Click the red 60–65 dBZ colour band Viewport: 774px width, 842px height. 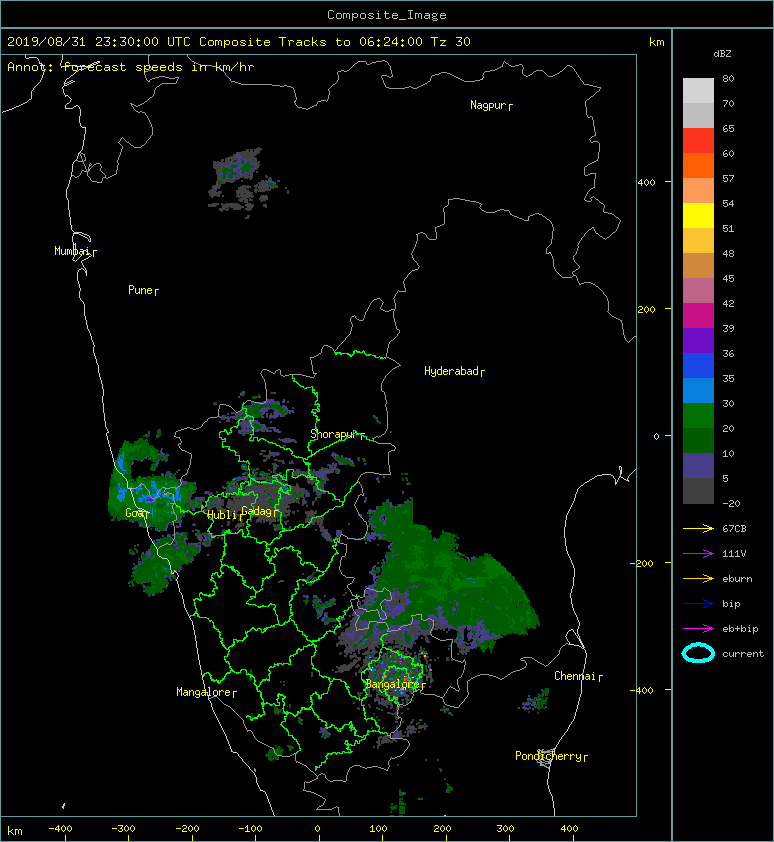pyautogui.click(x=698, y=140)
